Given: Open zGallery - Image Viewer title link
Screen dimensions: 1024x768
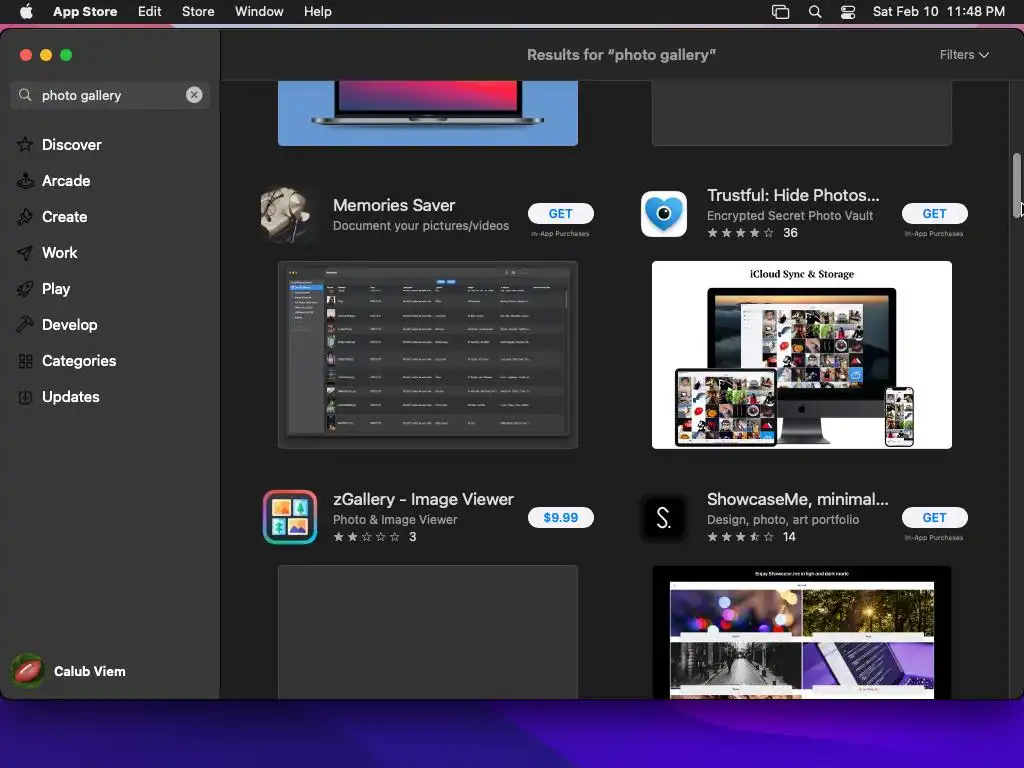Looking at the screenshot, I should [423, 500].
